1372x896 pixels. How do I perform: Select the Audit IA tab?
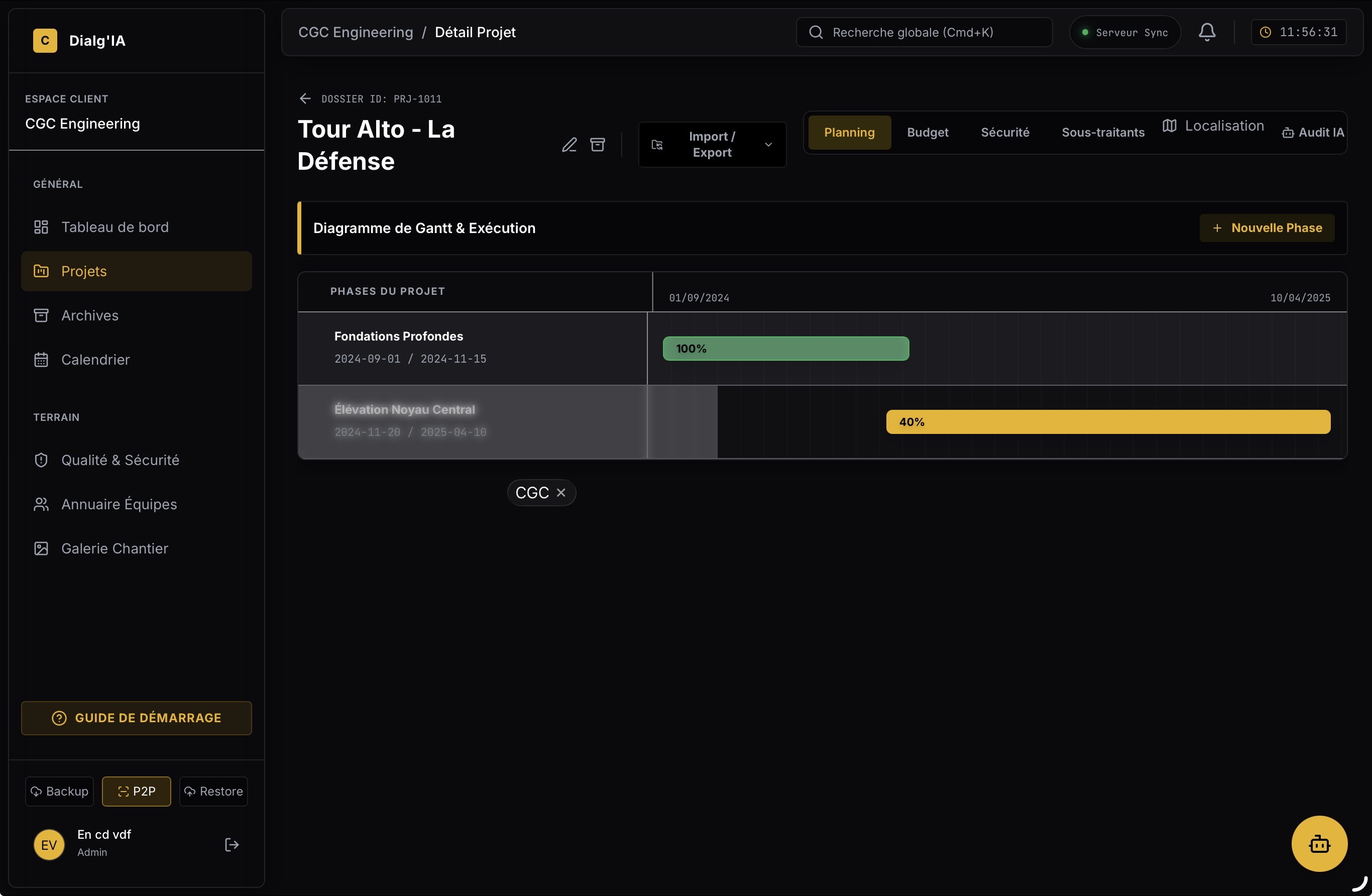pos(1313,133)
